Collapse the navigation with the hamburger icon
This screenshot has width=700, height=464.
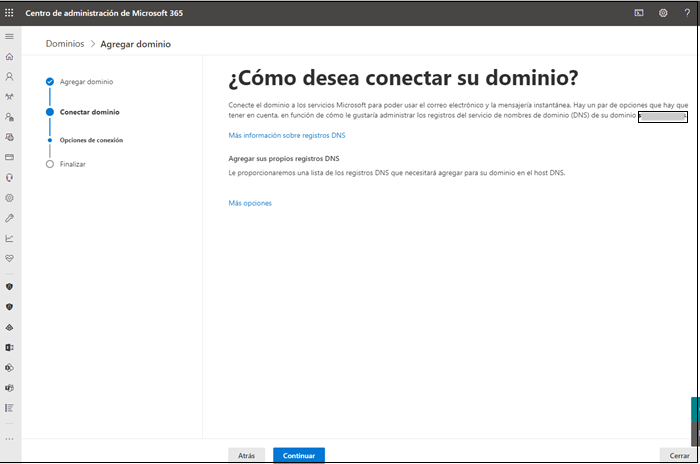tap(9, 36)
